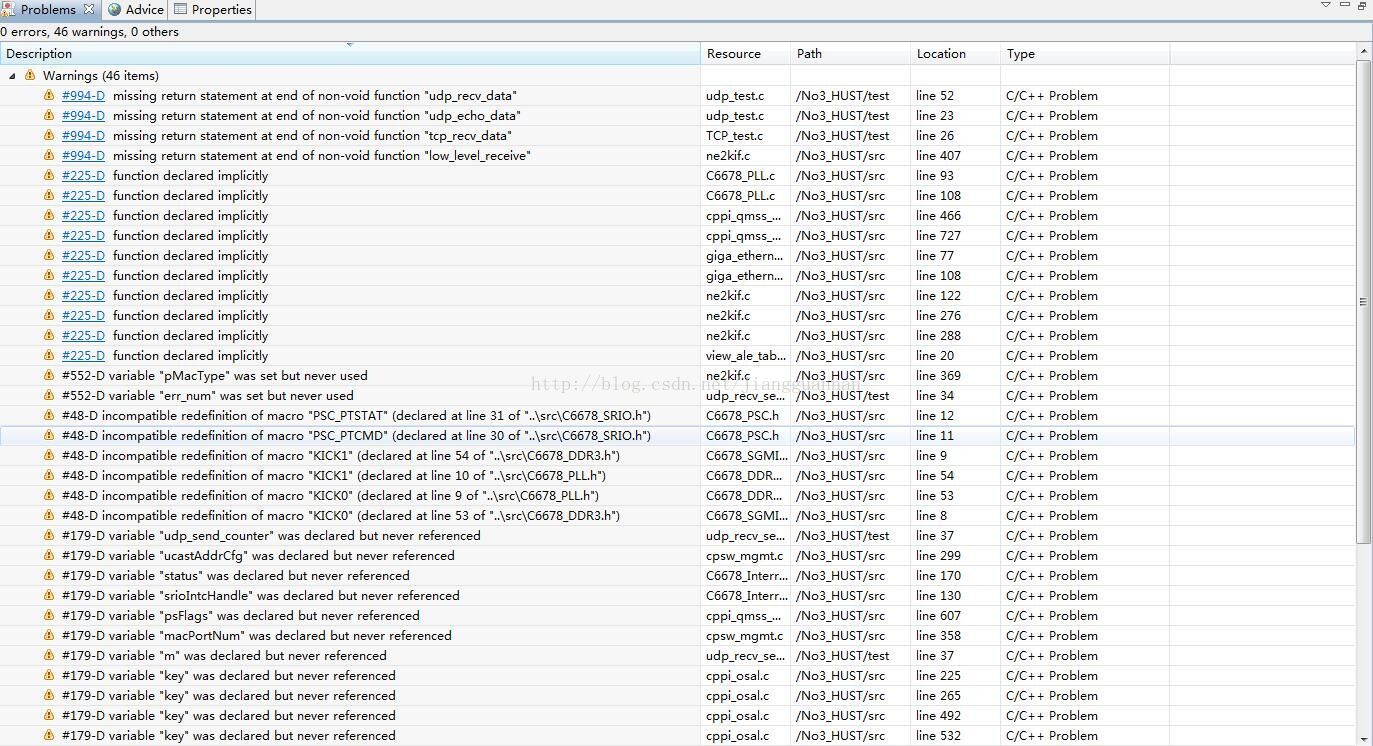1373x746 pixels.
Task: Click warning icon of KICK0 line 8 row
Action: (x=49, y=516)
